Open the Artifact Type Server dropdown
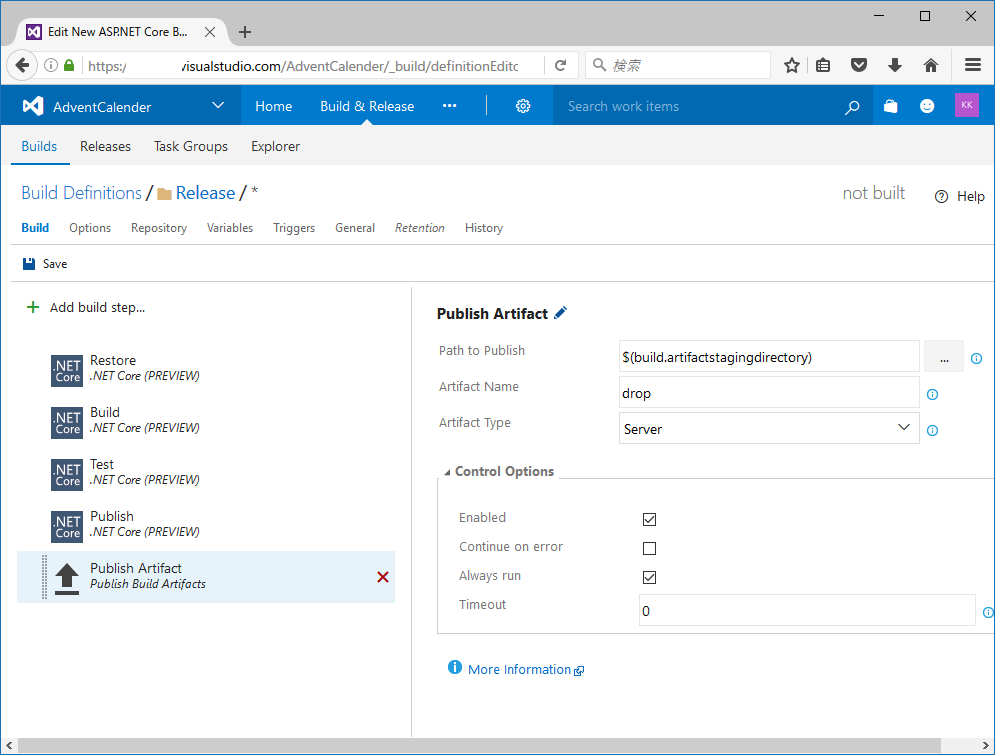995x755 pixels. [x=769, y=428]
